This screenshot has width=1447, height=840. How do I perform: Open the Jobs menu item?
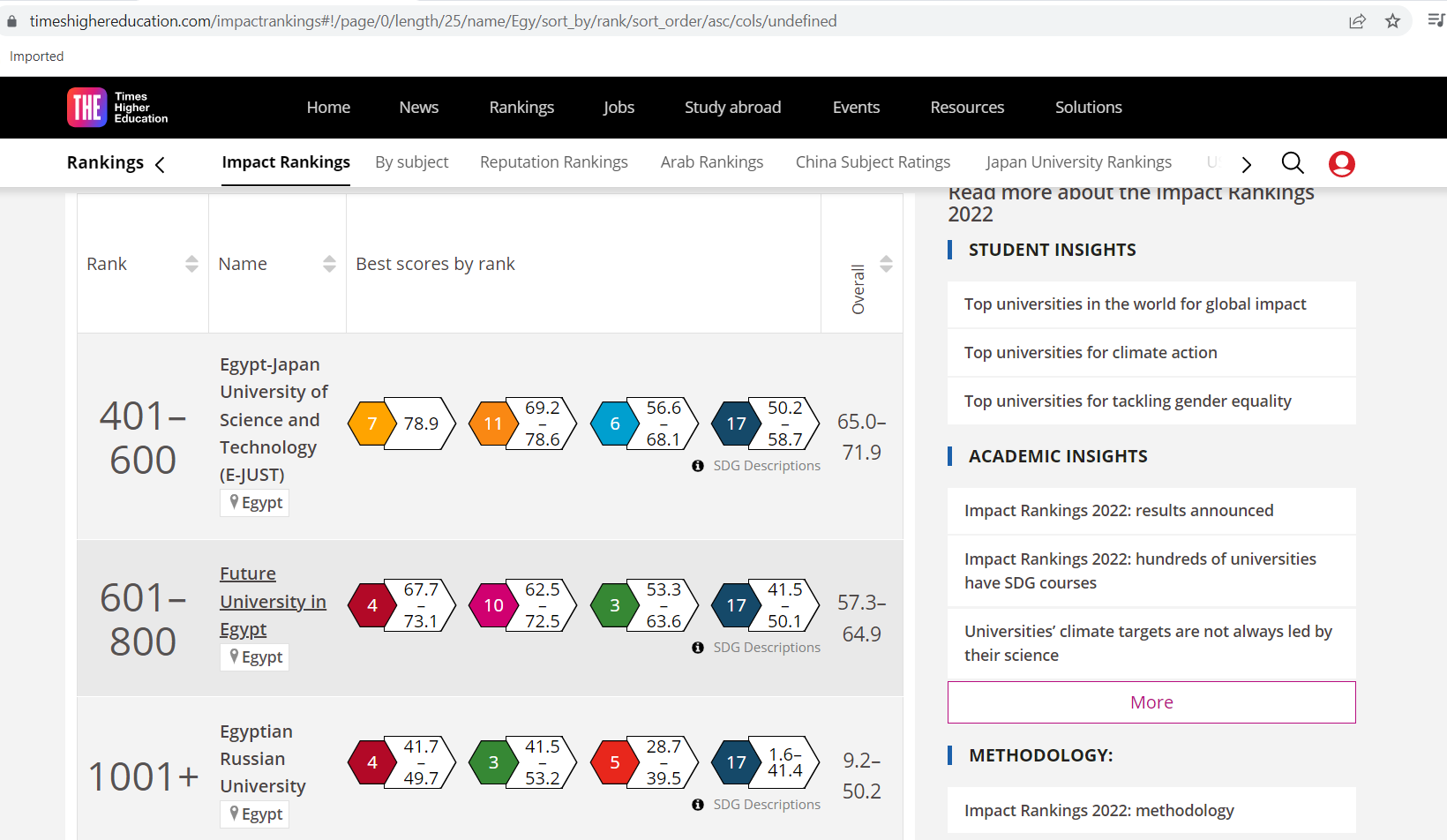click(x=619, y=108)
